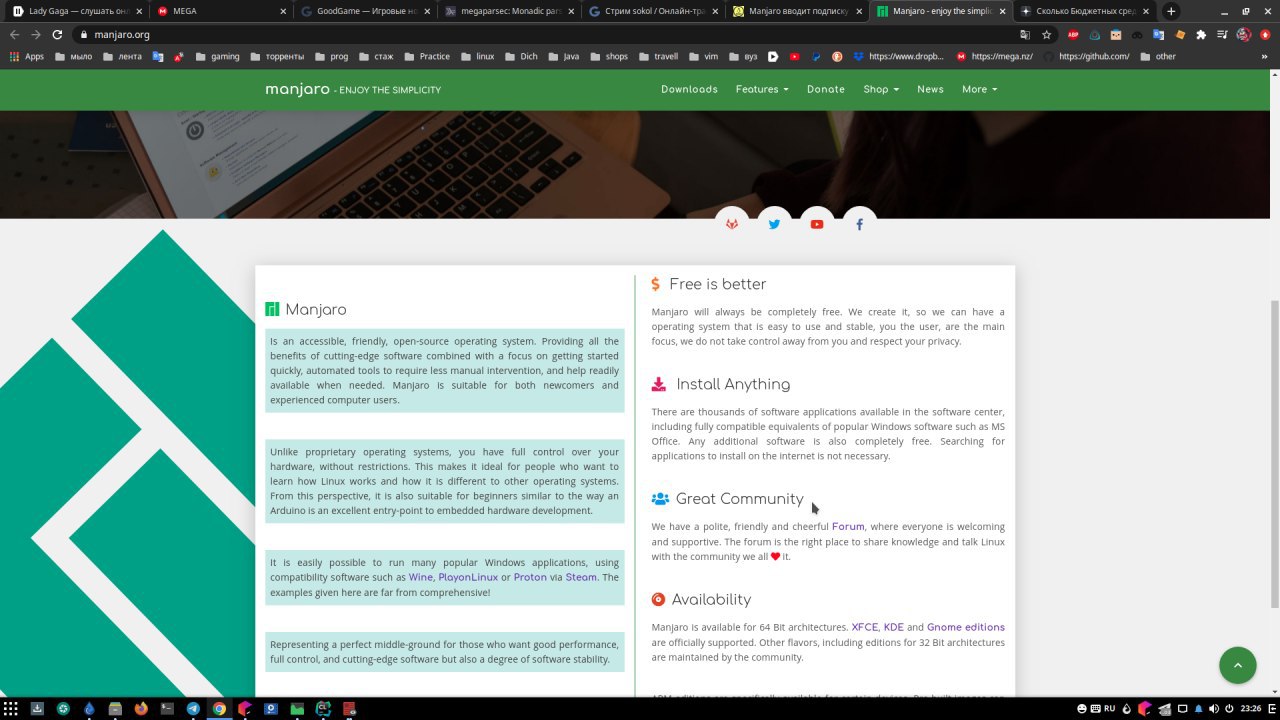The width and height of the screenshot is (1280, 720).
Task: Show hidden bookmarks with overflow chevron
Action: tap(1264, 56)
